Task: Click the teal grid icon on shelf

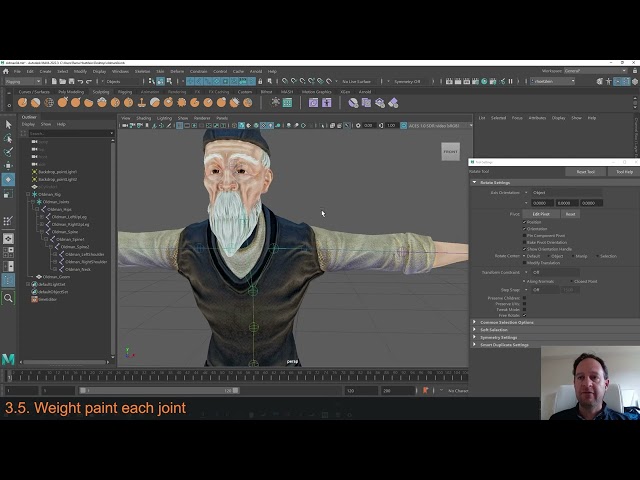Action: click(x=287, y=103)
